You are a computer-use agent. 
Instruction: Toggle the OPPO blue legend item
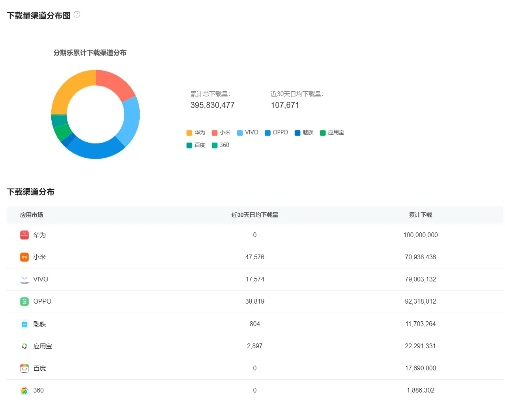click(x=276, y=133)
